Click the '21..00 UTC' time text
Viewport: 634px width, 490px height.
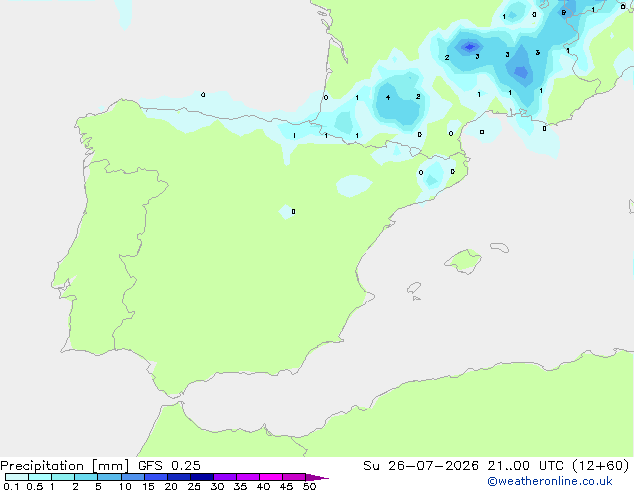pos(525,466)
